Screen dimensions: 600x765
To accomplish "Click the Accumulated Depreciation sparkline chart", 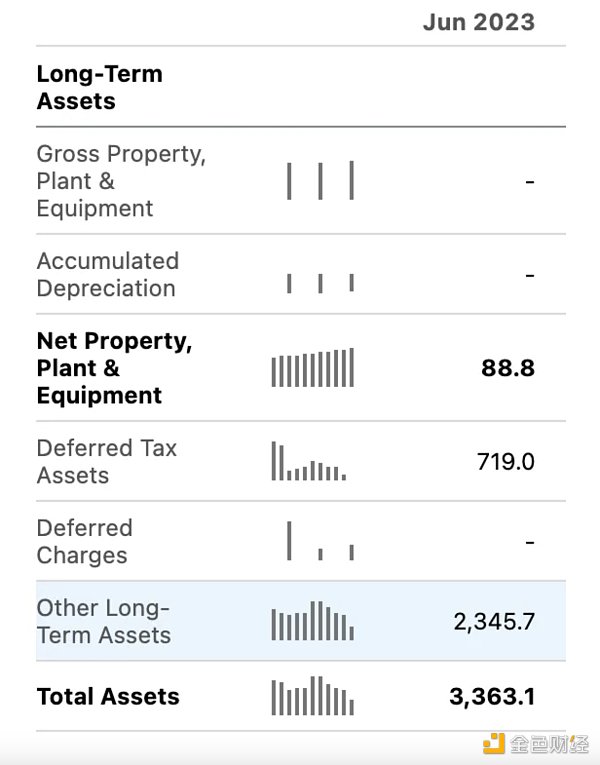I will (320, 283).
